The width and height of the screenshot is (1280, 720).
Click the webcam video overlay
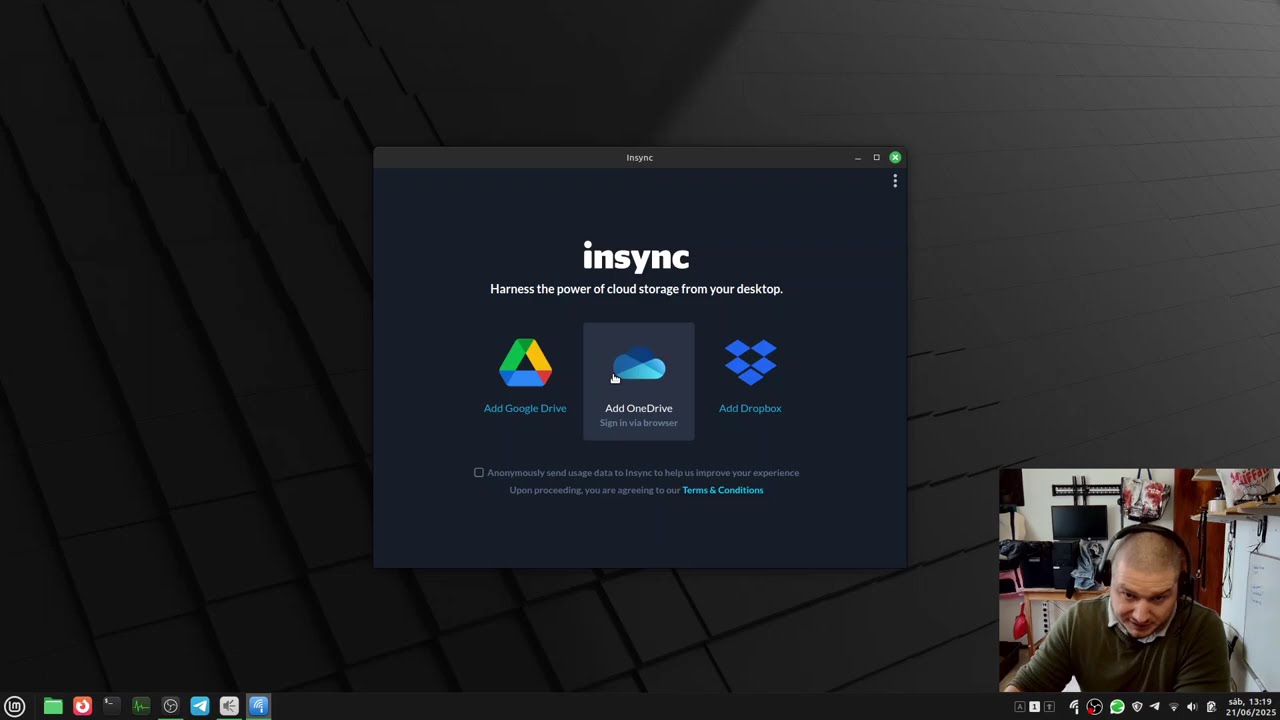pos(1139,580)
